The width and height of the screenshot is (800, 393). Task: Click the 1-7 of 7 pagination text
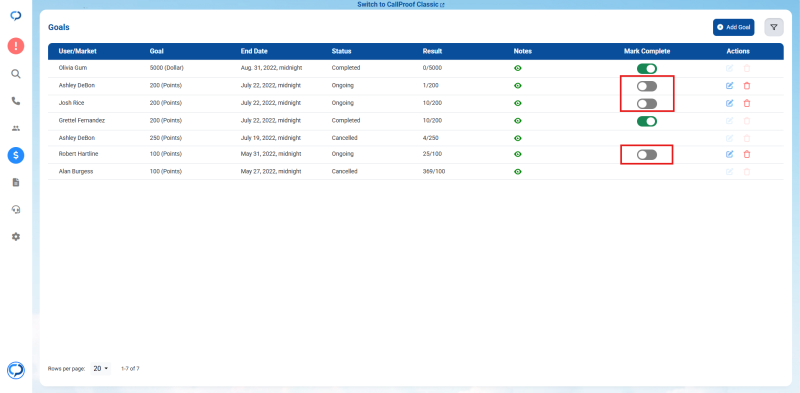[130, 369]
